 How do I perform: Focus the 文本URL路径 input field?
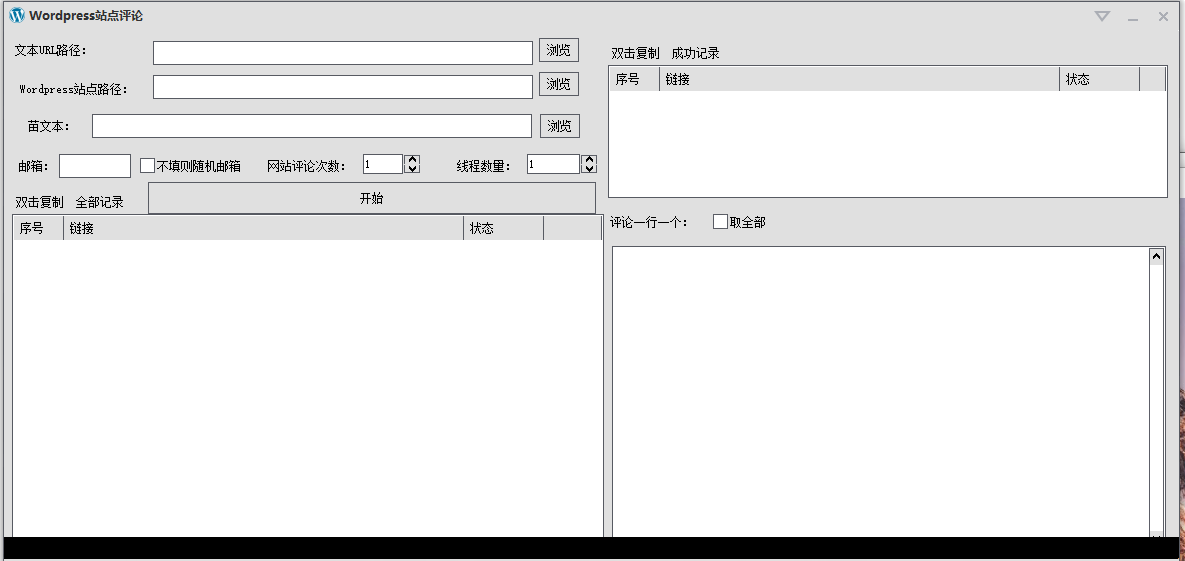point(343,53)
